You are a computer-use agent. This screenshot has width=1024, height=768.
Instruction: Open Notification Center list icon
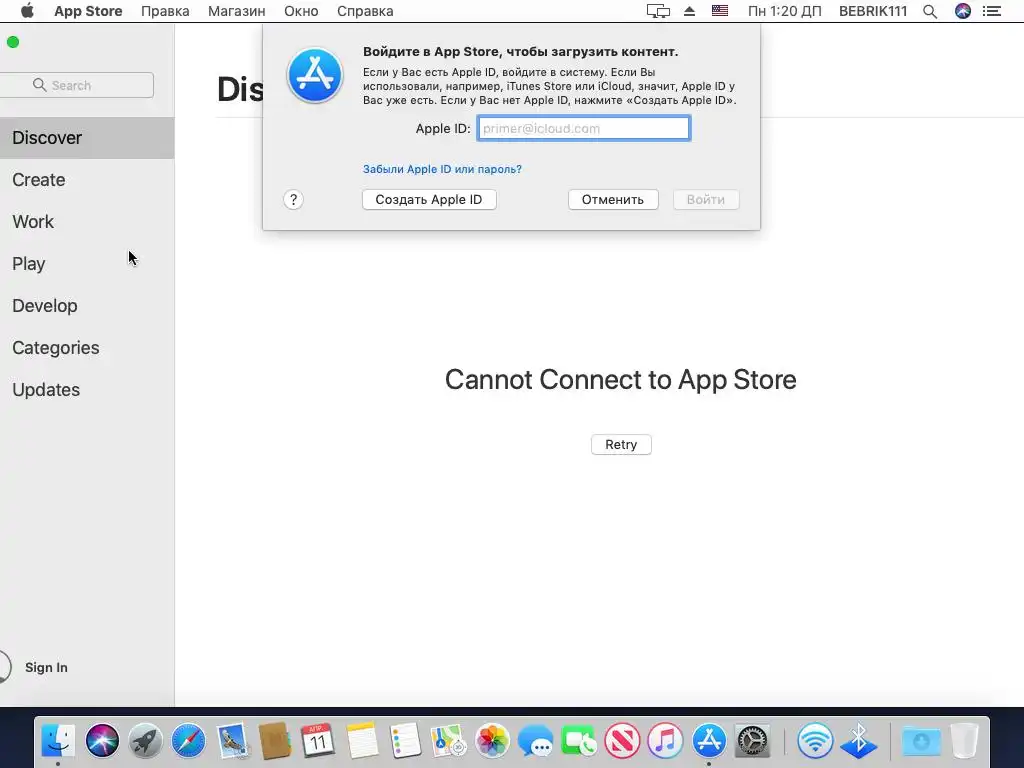pyautogui.click(x=992, y=11)
